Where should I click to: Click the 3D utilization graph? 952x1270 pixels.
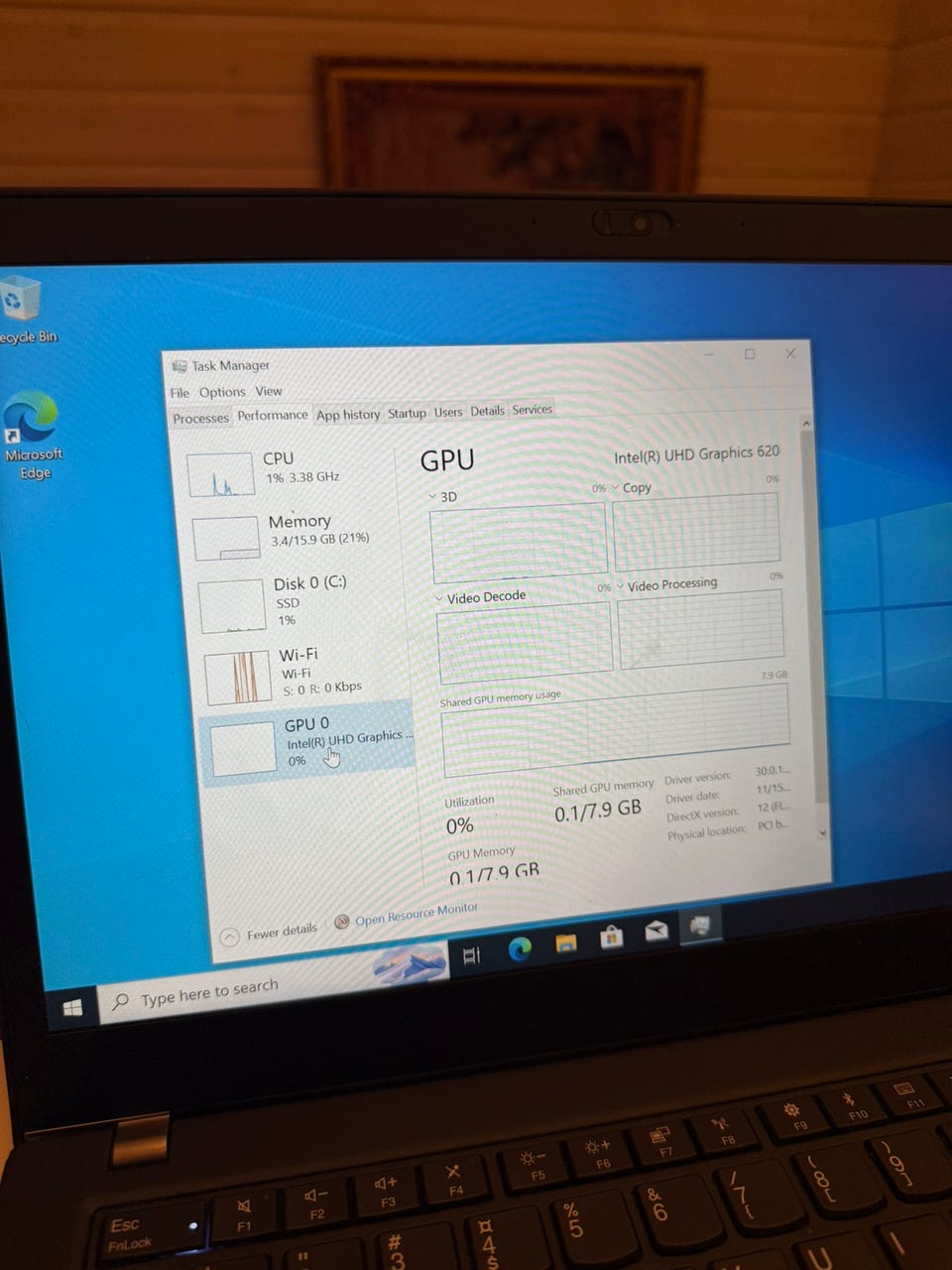tap(519, 542)
